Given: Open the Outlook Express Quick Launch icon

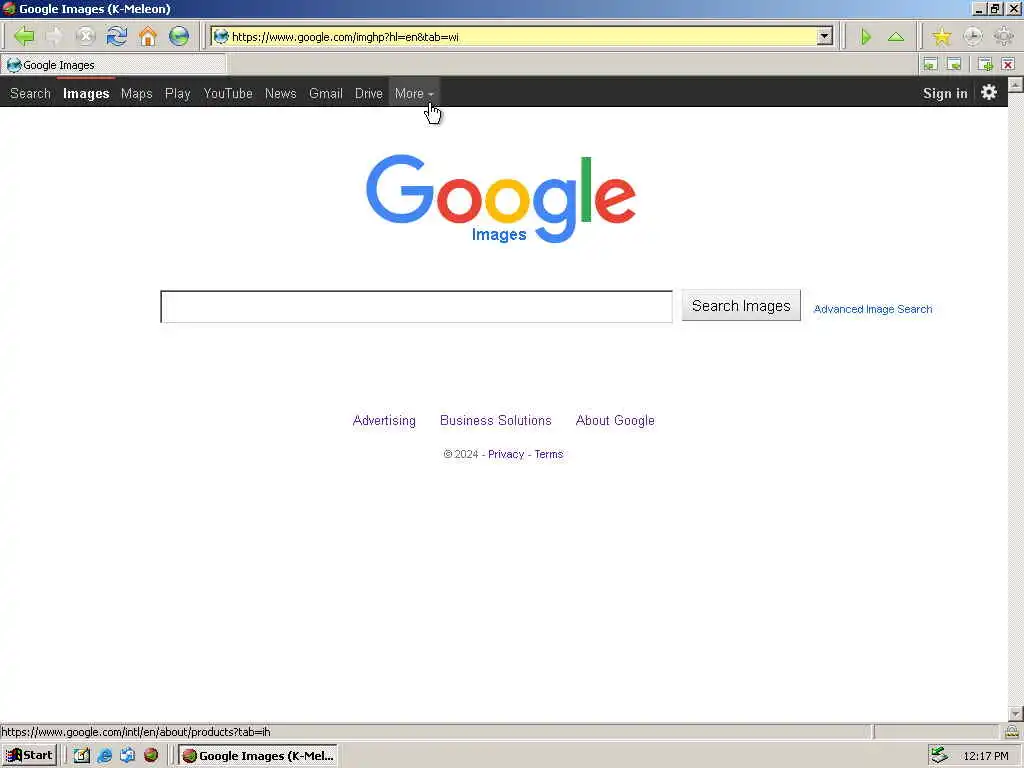Looking at the screenshot, I should pos(127,756).
